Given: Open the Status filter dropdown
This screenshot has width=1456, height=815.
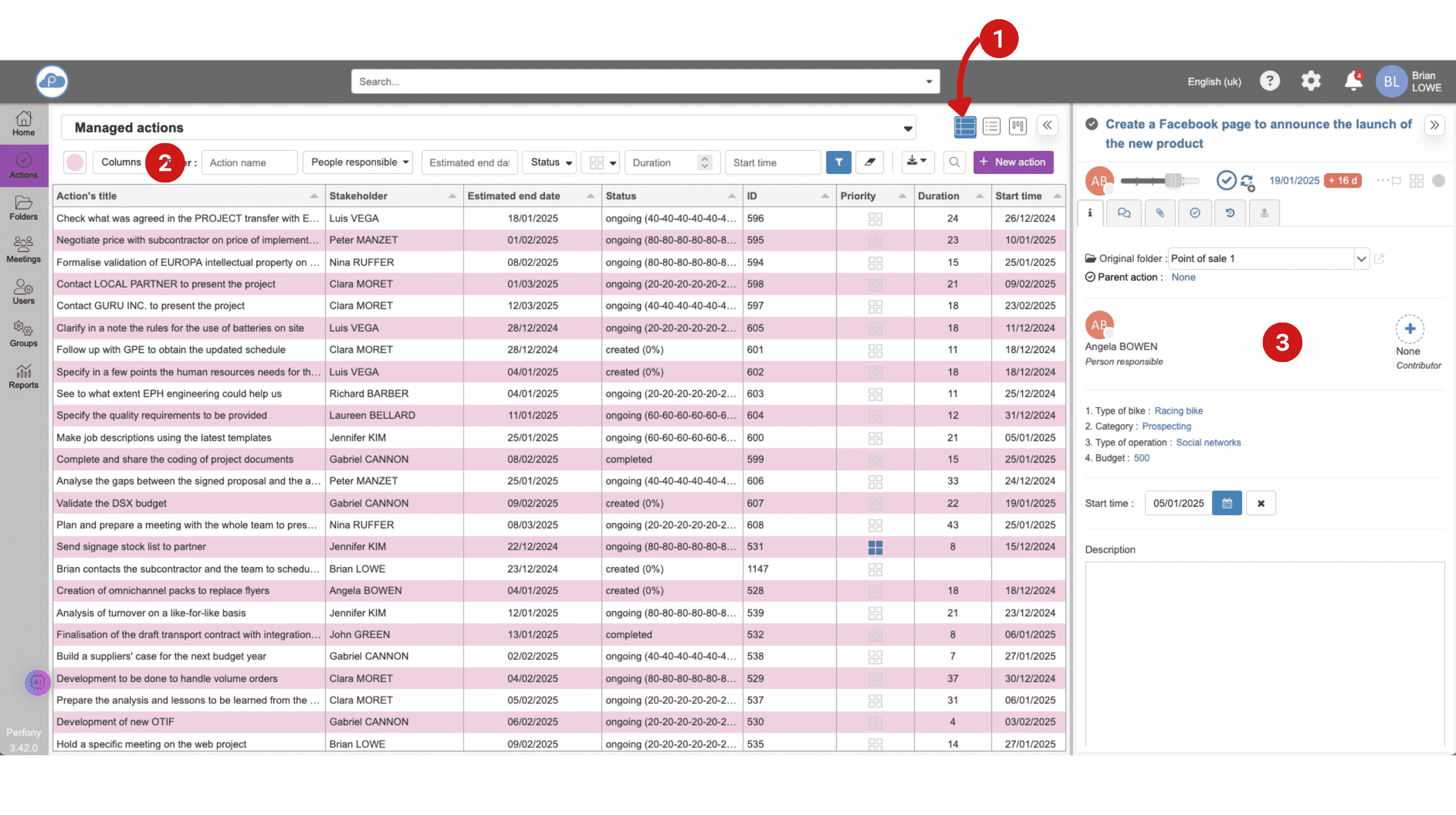Looking at the screenshot, I should pos(550,162).
